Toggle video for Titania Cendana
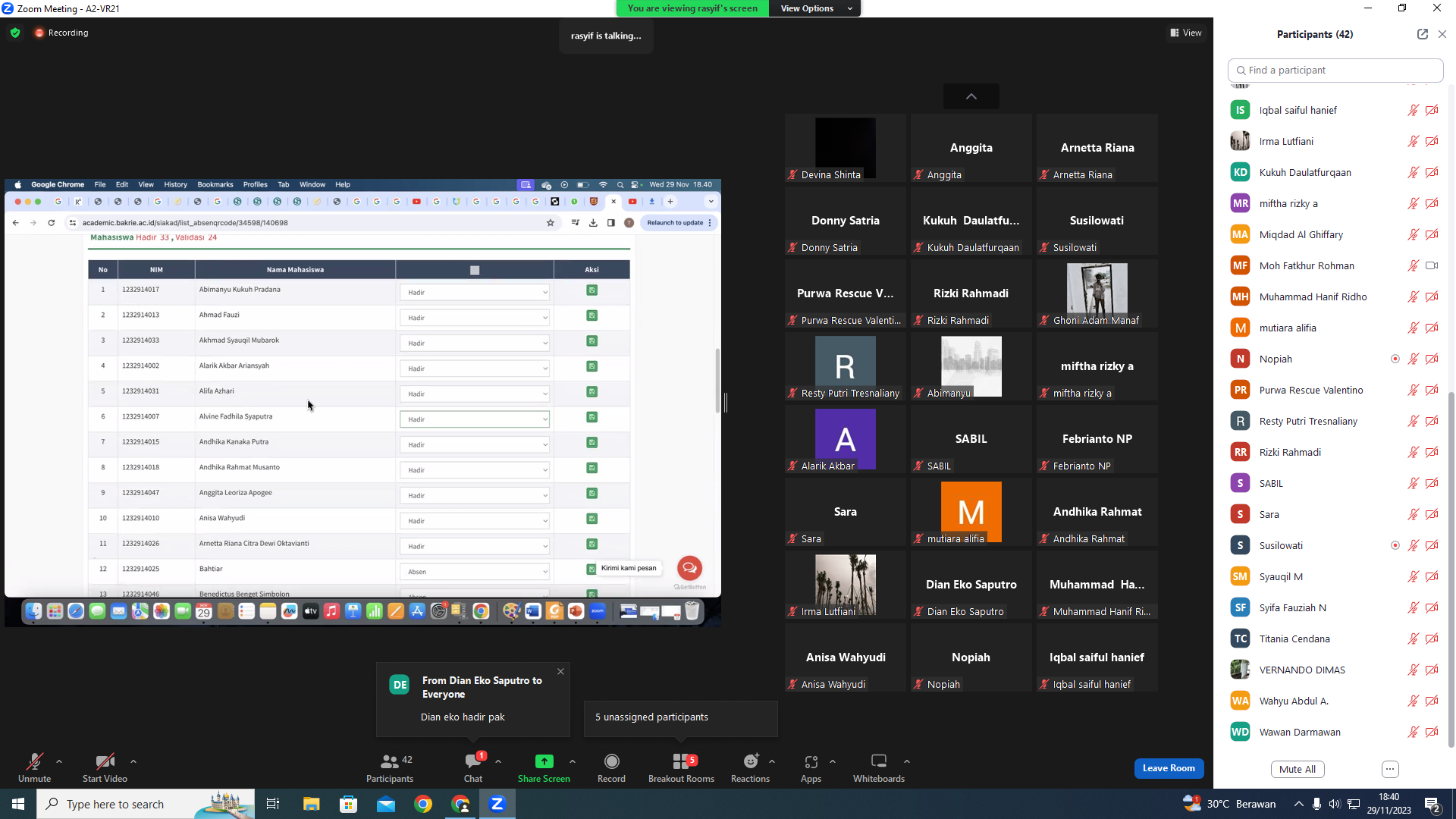The height and width of the screenshot is (819, 1456). 1432,639
